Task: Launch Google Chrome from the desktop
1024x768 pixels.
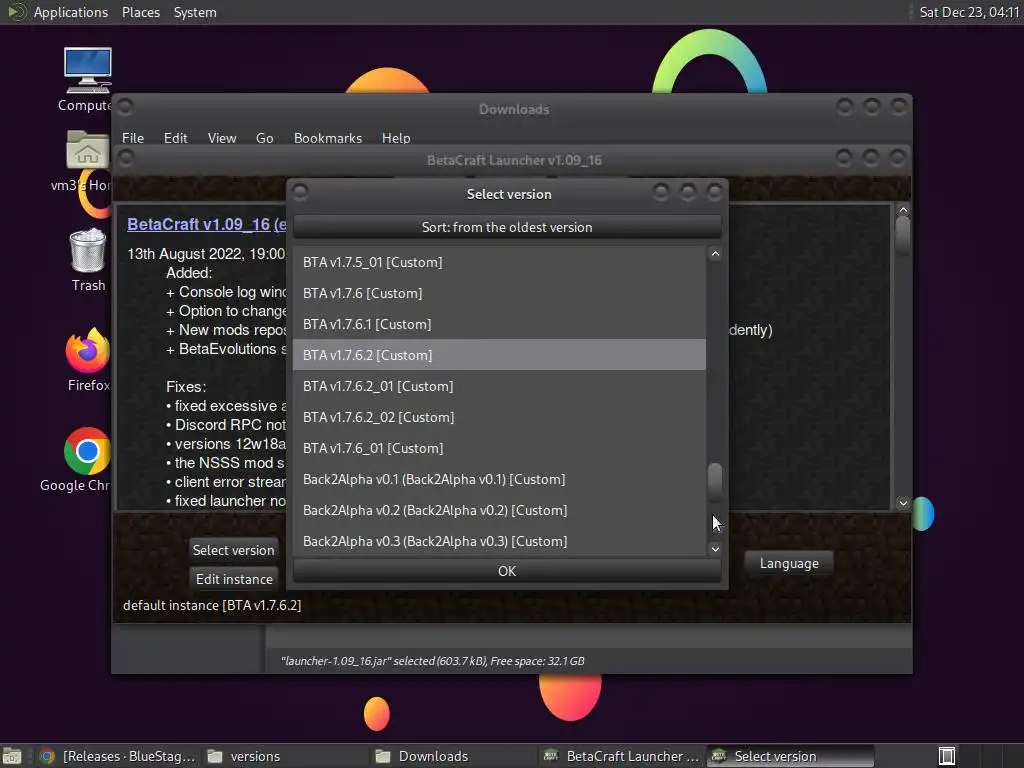Action: tap(88, 451)
